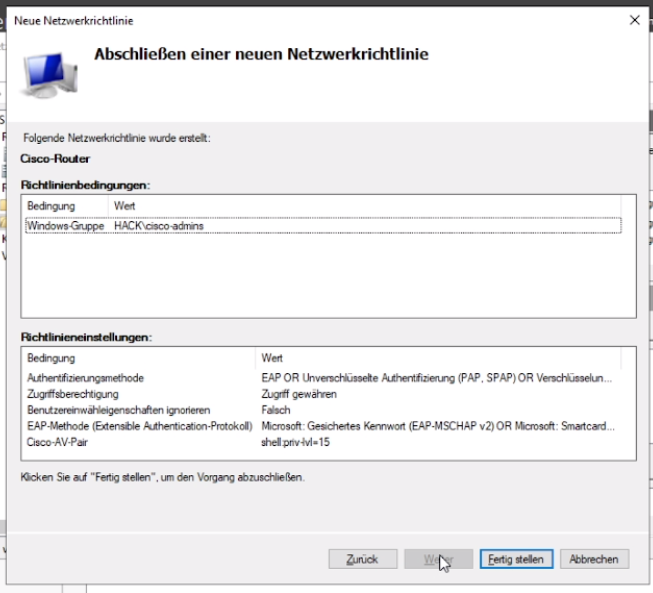Click the network policy computer icon

tap(50, 74)
